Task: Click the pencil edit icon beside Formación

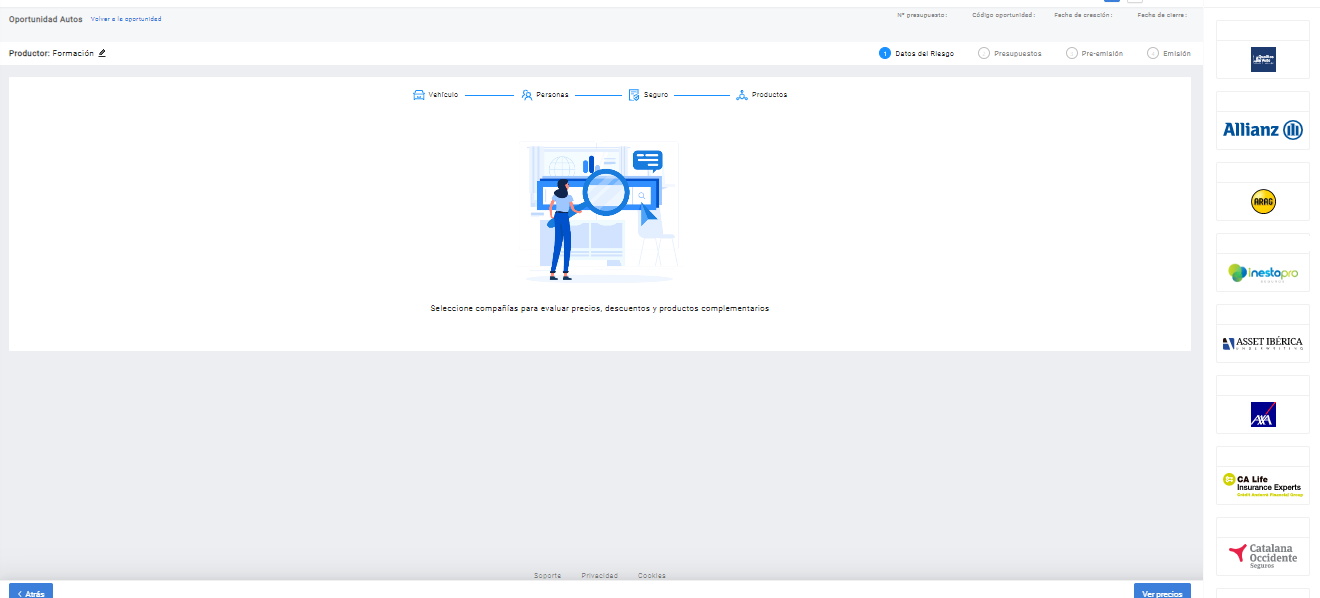Action: [x=102, y=53]
